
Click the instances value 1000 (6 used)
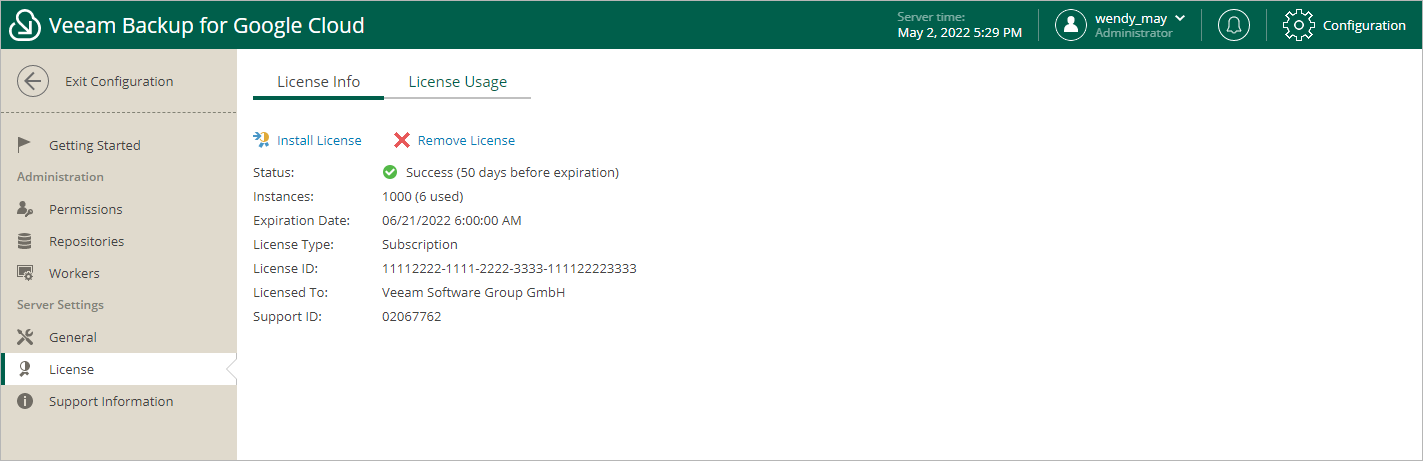point(422,196)
